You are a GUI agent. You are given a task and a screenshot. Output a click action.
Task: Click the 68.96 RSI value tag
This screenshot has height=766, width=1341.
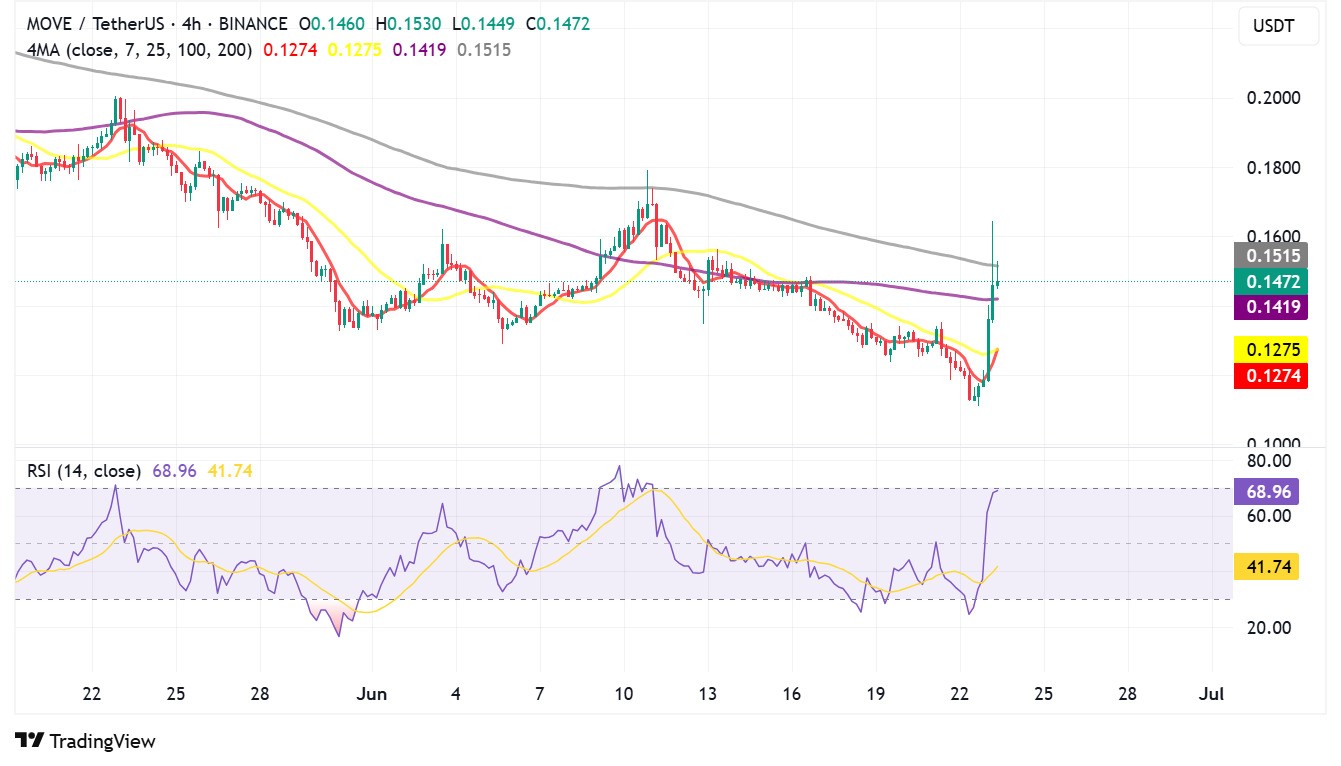pyautogui.click(x=1266, y=490)
